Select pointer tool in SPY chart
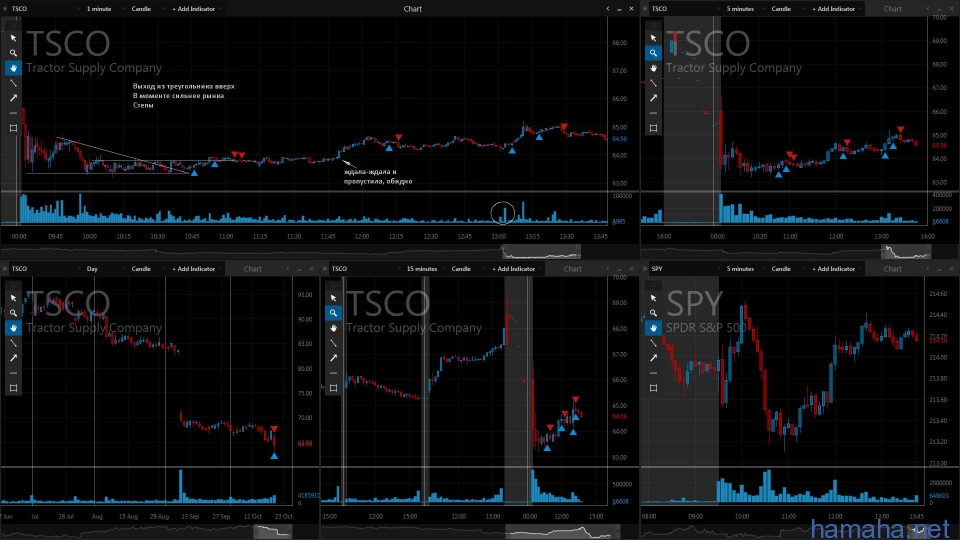Screen dimensions: 960x540 click(x=653, y=298)
